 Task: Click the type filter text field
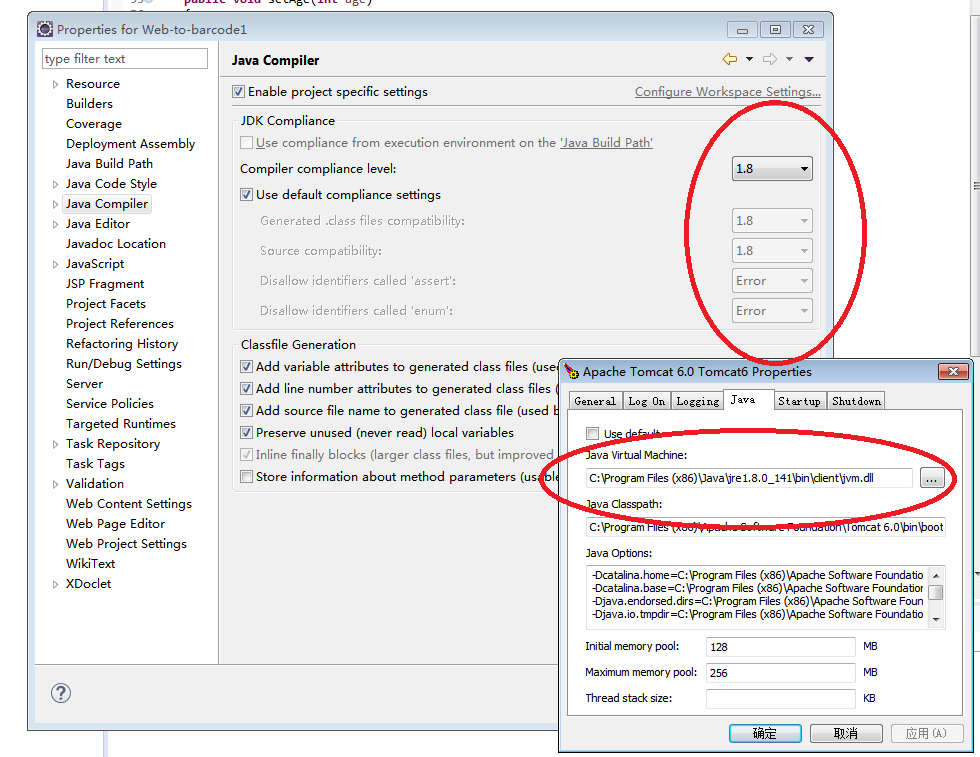point(125,59)
